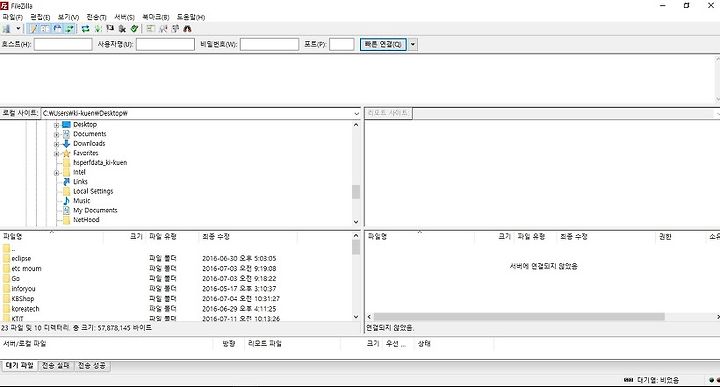720x387 pixels.
Task: Open quick connect history dropdown arrow
Action: pos(412,45)
